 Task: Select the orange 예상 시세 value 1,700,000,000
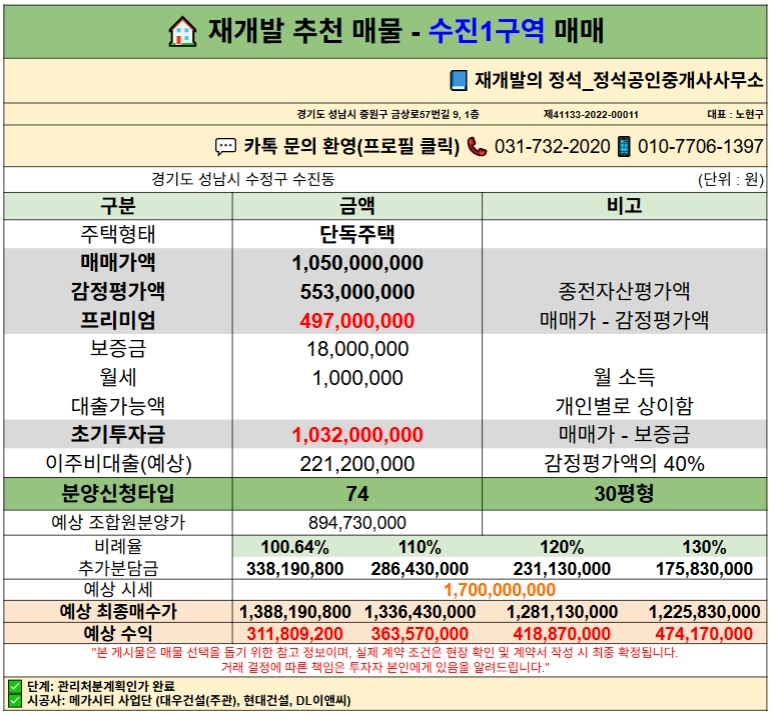tap(500, 590)
